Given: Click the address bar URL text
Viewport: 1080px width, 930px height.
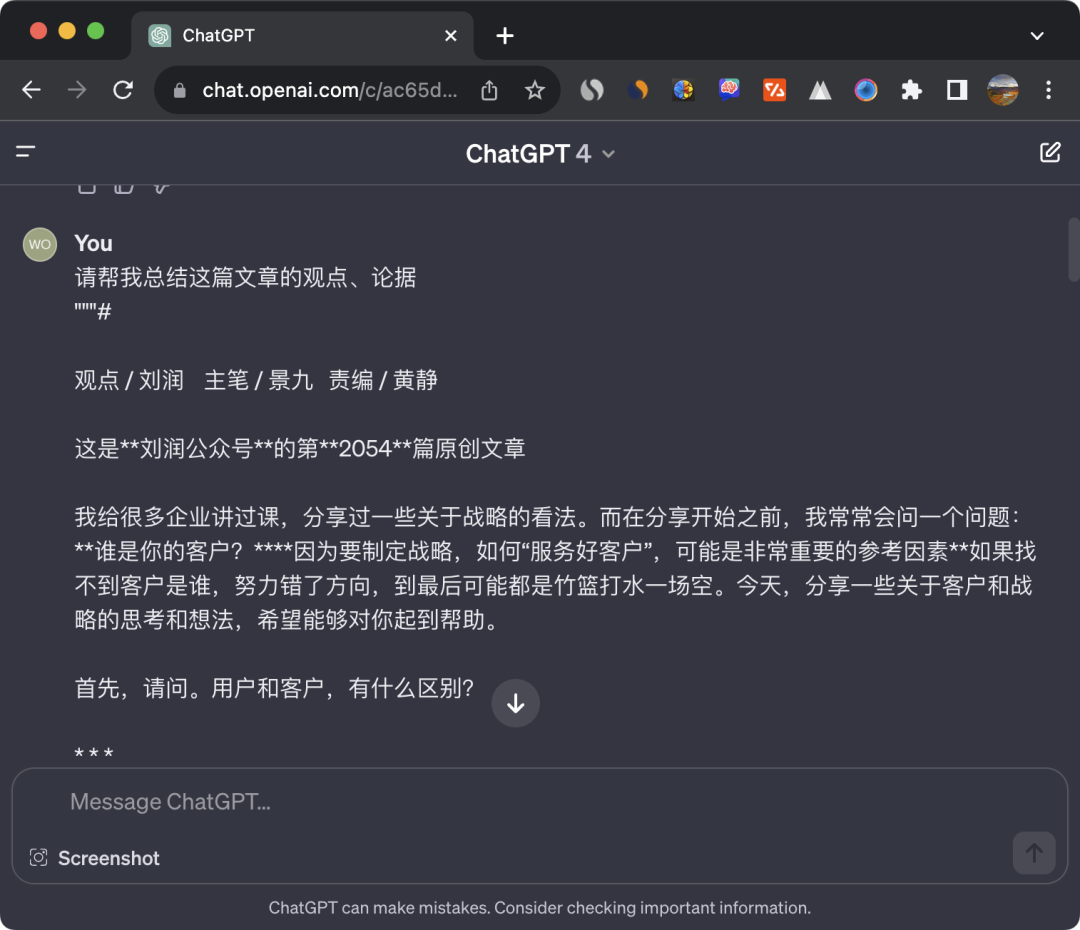Looking at the screenshot, I should coord(330,90).
